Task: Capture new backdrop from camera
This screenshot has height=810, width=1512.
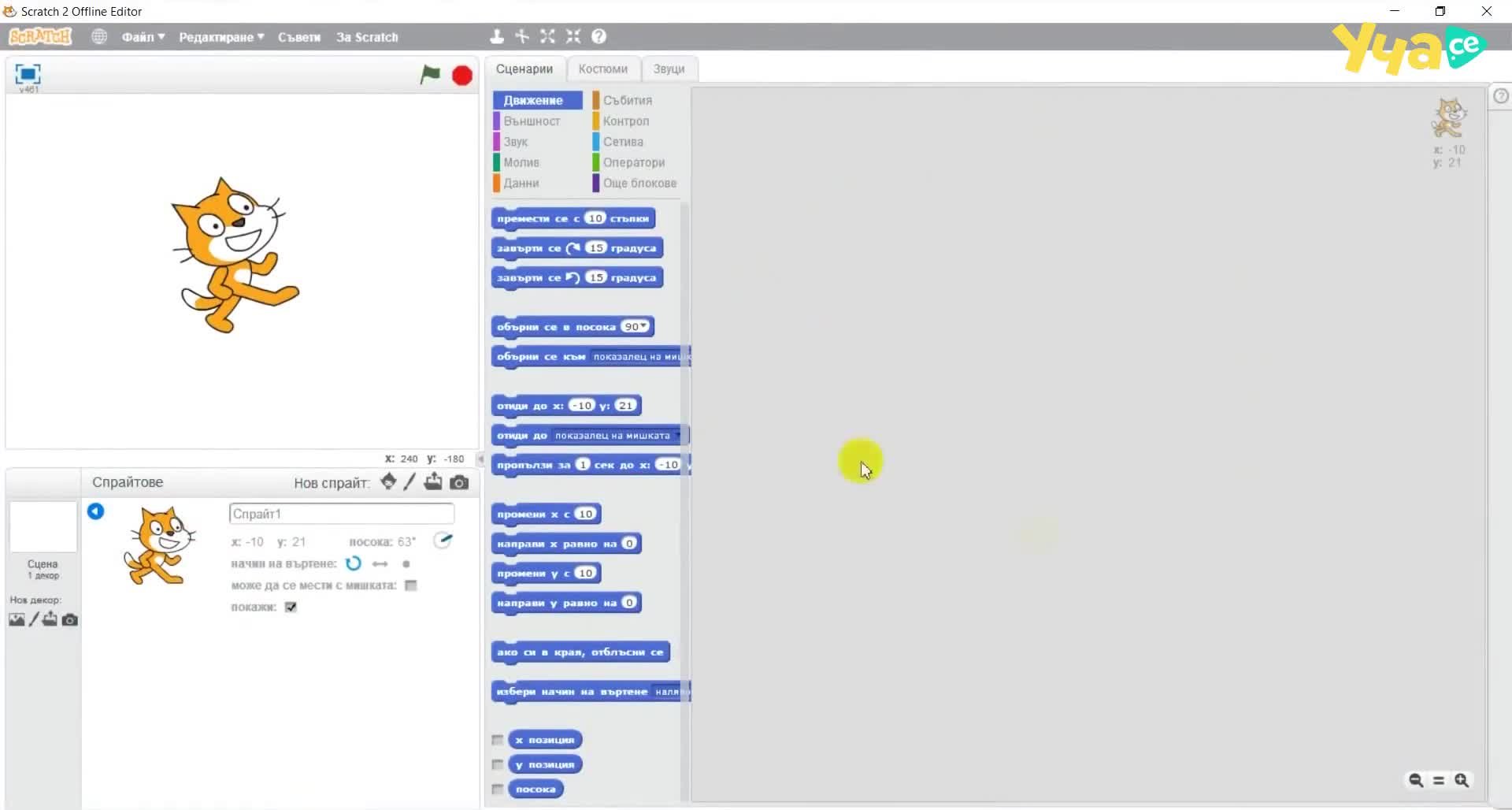Action: [70, 620]
